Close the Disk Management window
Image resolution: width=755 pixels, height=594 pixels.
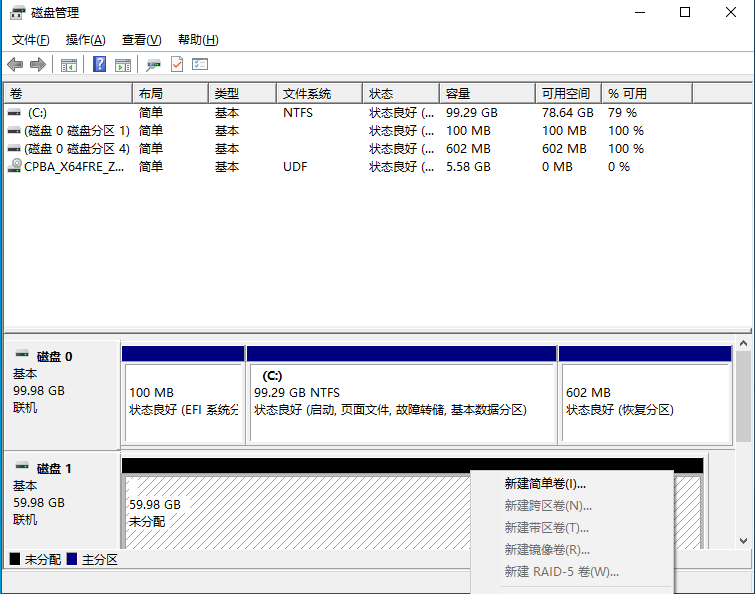(730, 13)
